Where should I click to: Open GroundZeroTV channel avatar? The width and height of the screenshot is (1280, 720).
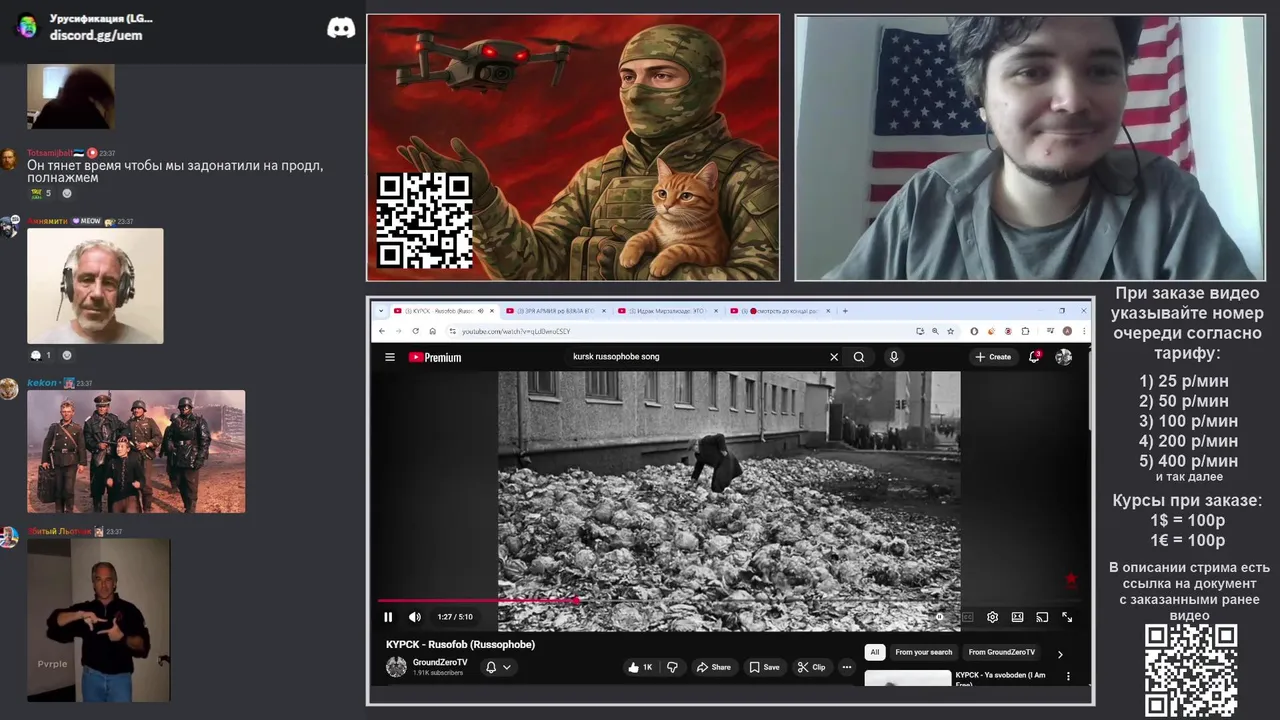click(x=396, y=667)
